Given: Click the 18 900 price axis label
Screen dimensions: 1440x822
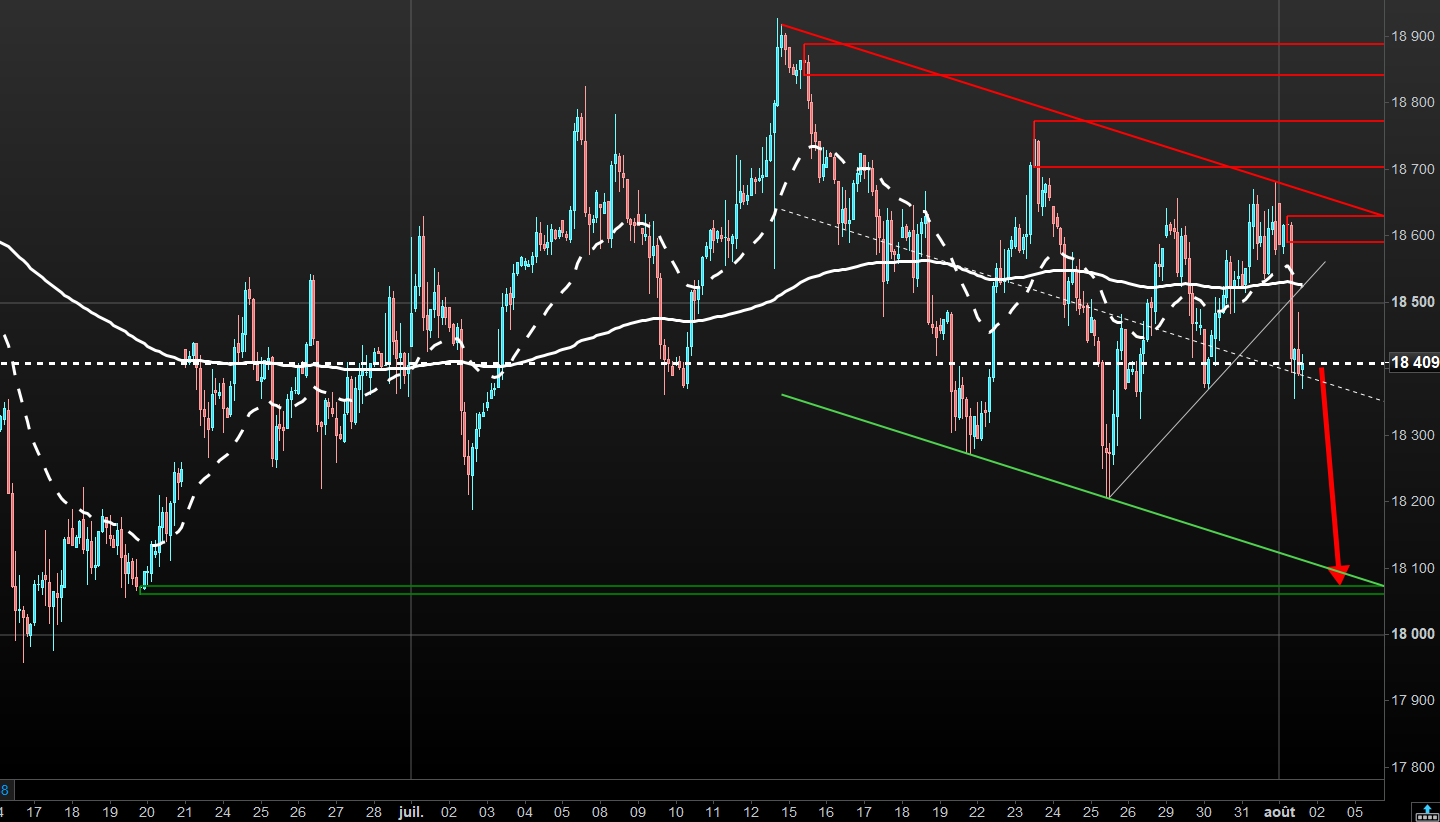Looking at the screenshot, I should point(1413,36).
